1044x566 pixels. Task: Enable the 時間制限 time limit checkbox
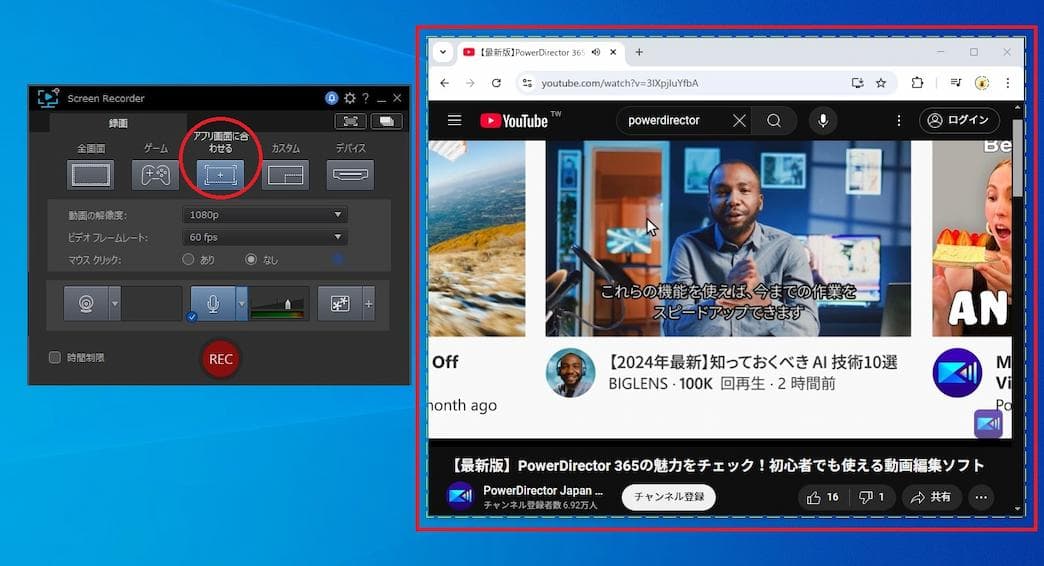55,358
